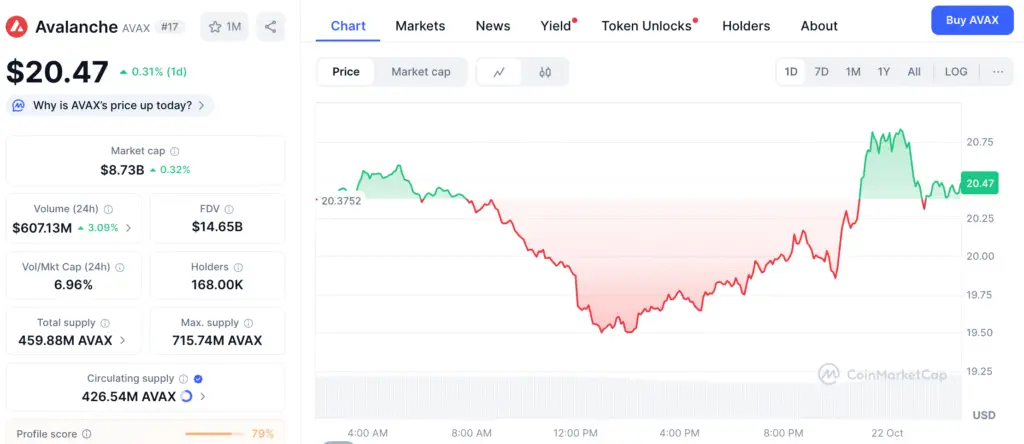Select the line chart type icon

(x=499, y=72)
